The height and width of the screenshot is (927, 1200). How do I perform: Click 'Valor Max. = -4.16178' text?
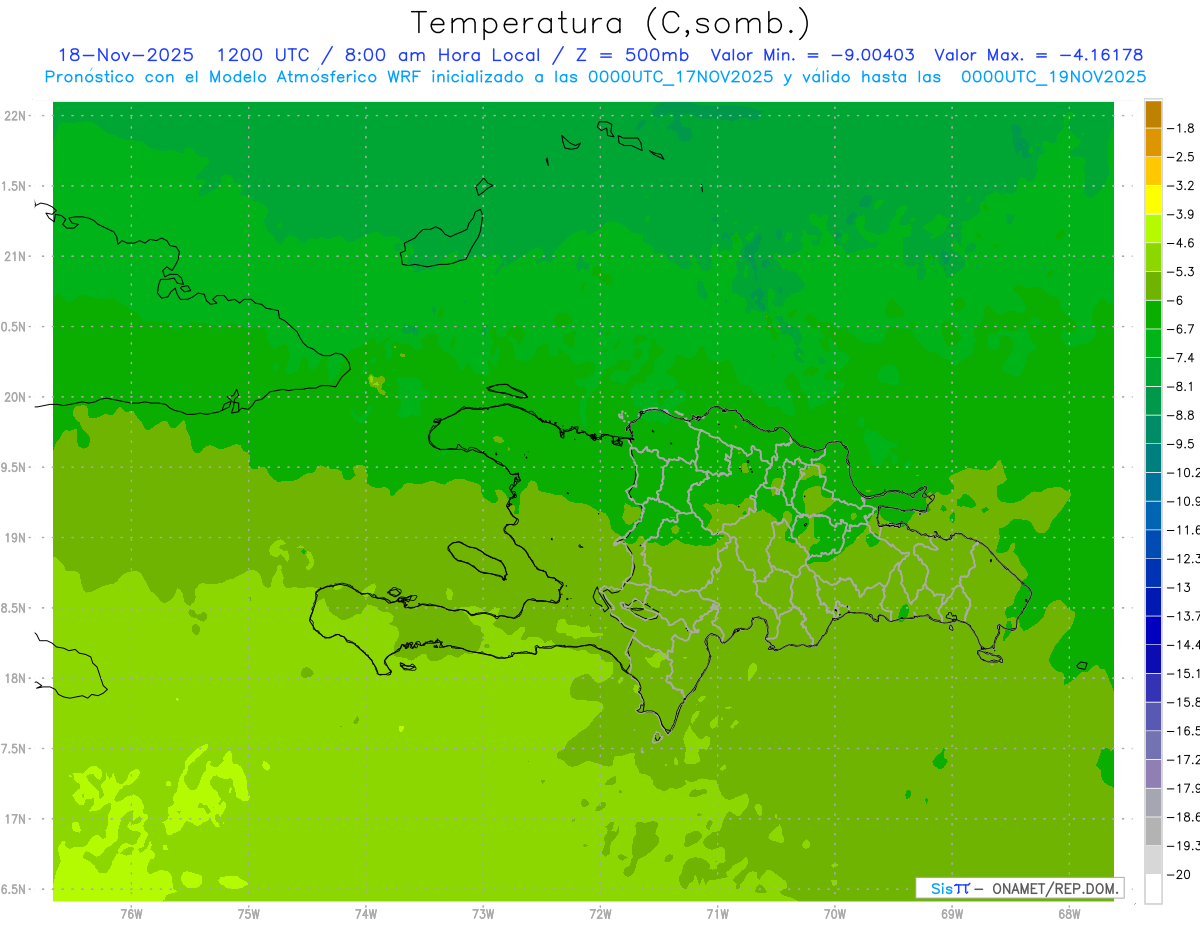pyautogui.click(x=1038, y=55)
